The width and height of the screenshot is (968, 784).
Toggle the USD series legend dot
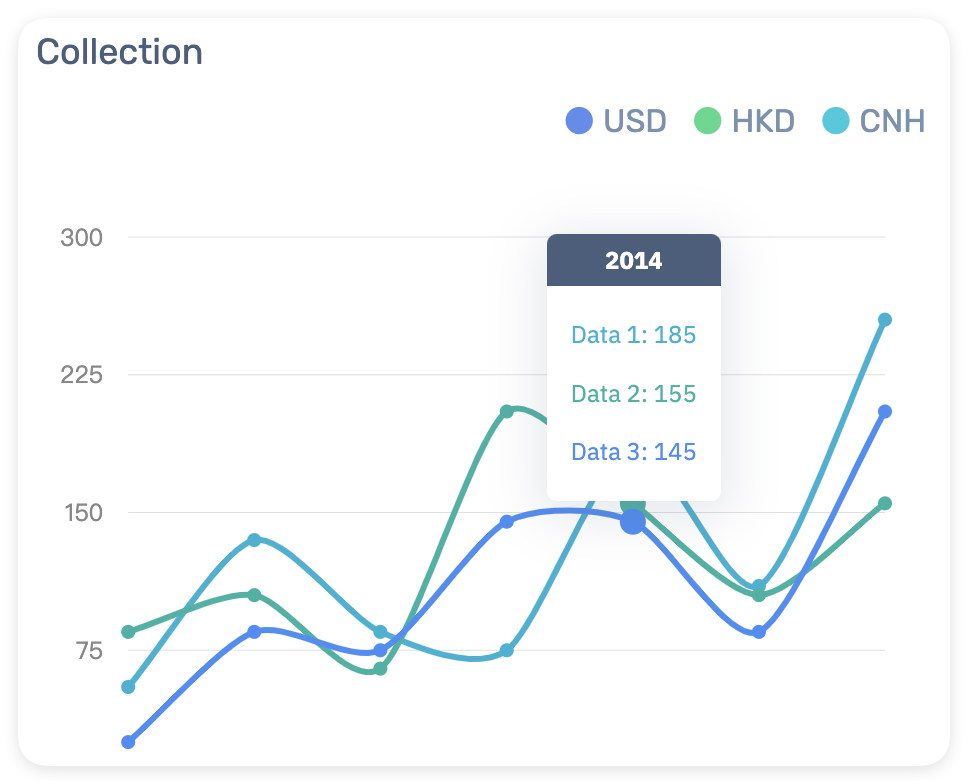pos(579,120)
